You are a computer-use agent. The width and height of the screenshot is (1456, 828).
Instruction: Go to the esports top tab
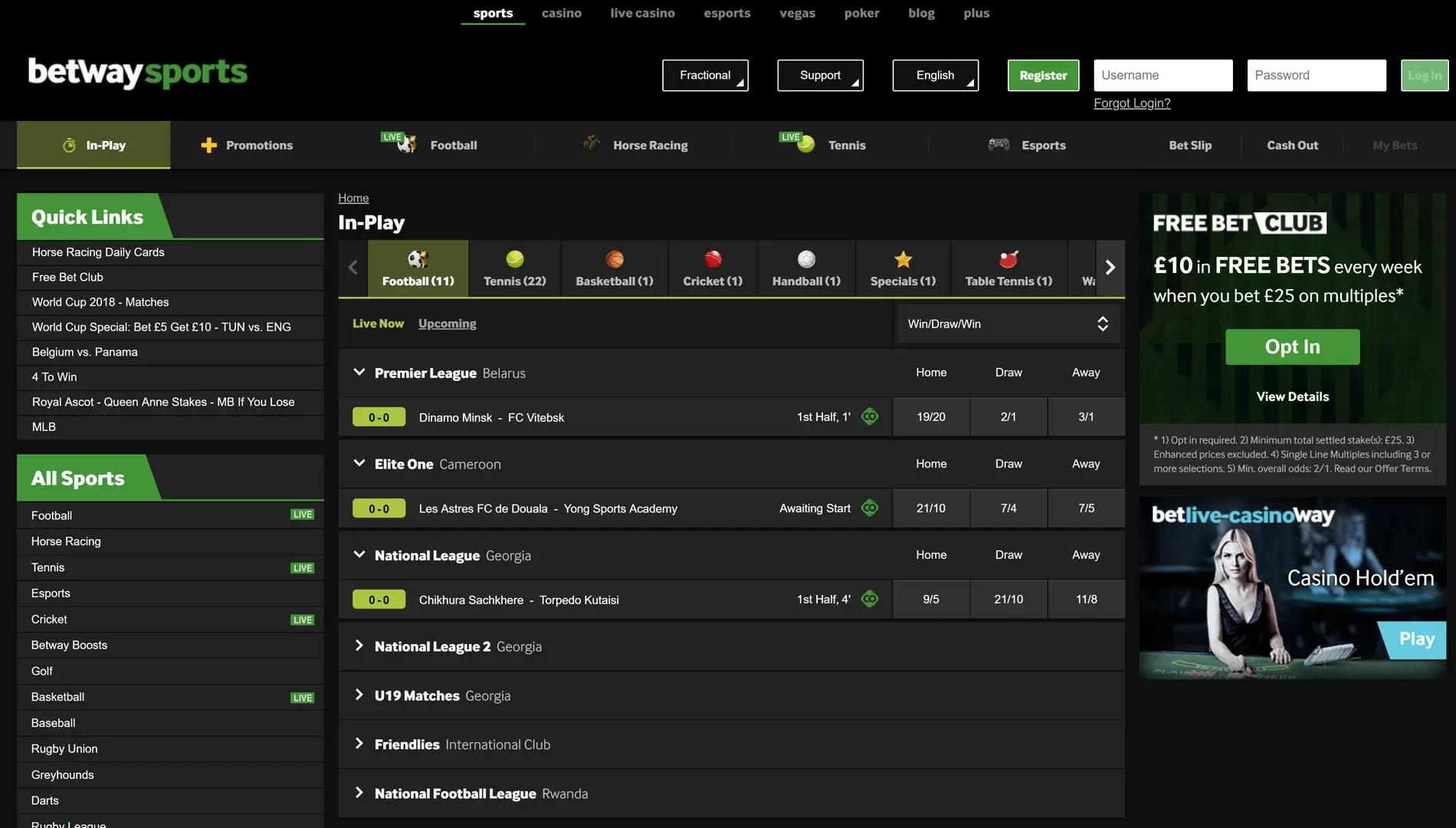726,13
